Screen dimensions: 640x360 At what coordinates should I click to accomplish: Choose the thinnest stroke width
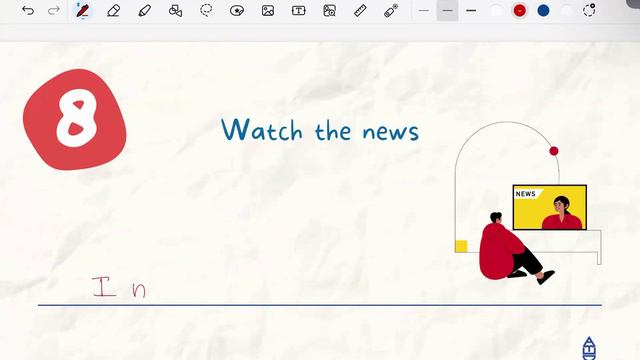(x=424, y=11)
